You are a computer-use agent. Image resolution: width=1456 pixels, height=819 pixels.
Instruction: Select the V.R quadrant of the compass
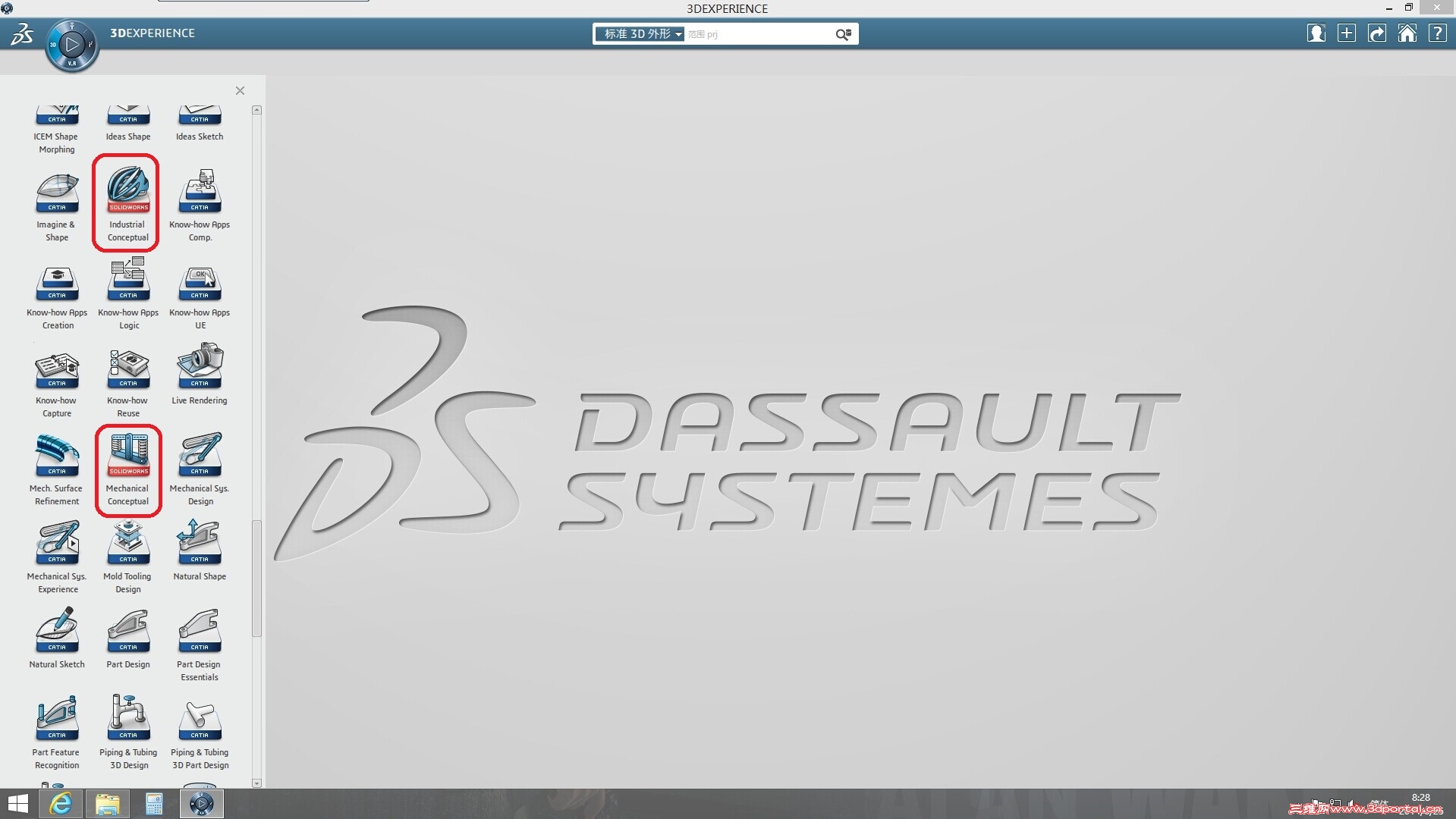coord(72,64)
